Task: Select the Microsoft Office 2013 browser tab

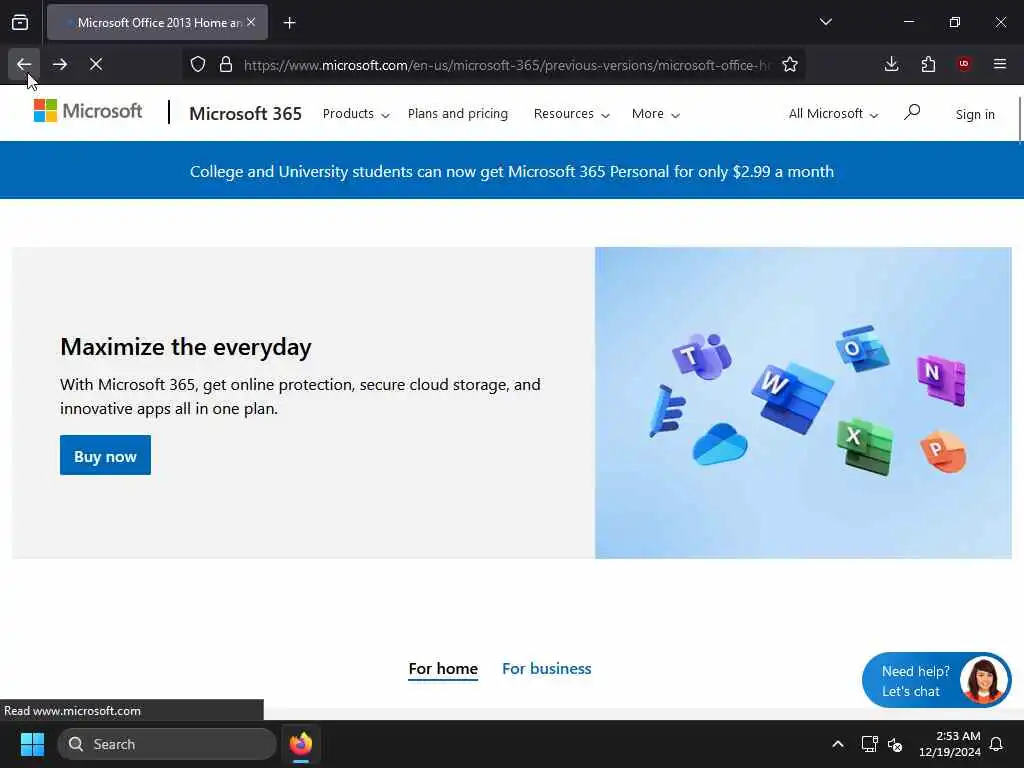Action: [x=157, y=22]
